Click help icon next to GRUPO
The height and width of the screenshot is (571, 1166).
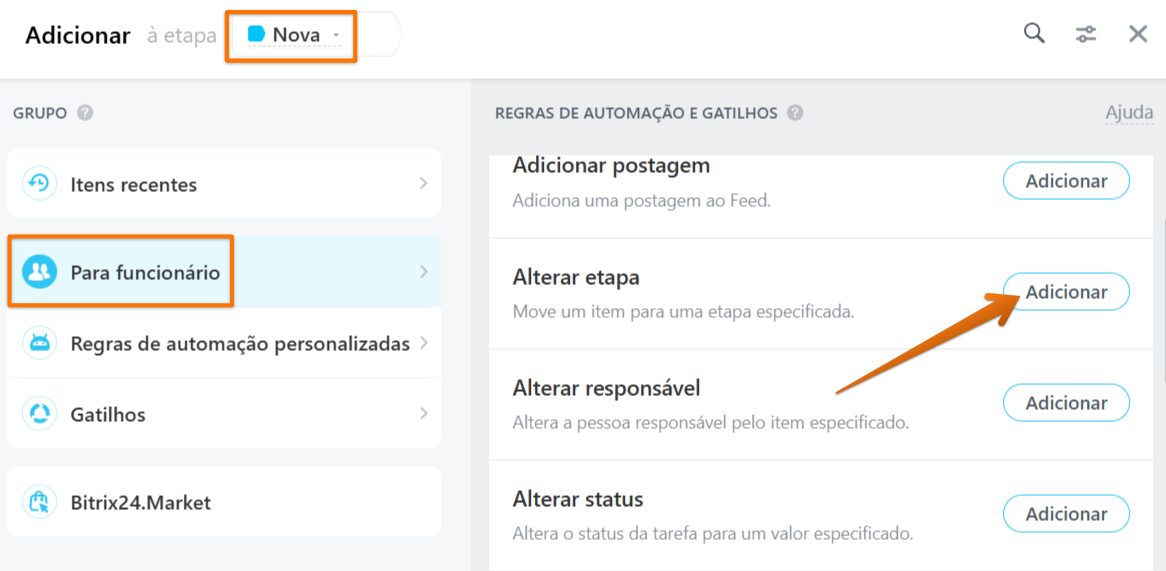(x=85, y=113)
